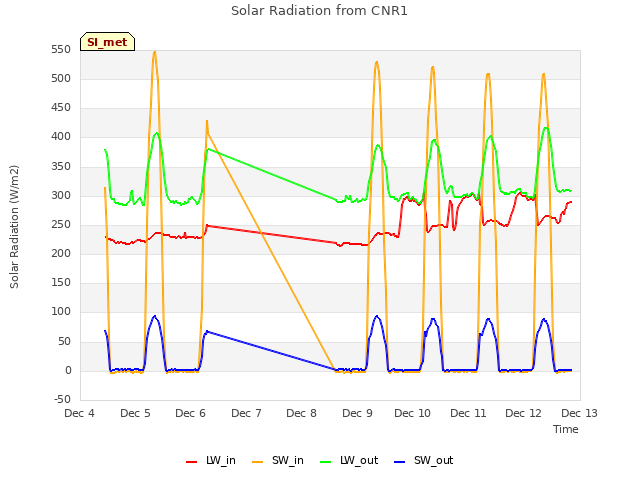Toggle the LW_out legend entry
Screen dimensions: 640x480
(349, 460)
